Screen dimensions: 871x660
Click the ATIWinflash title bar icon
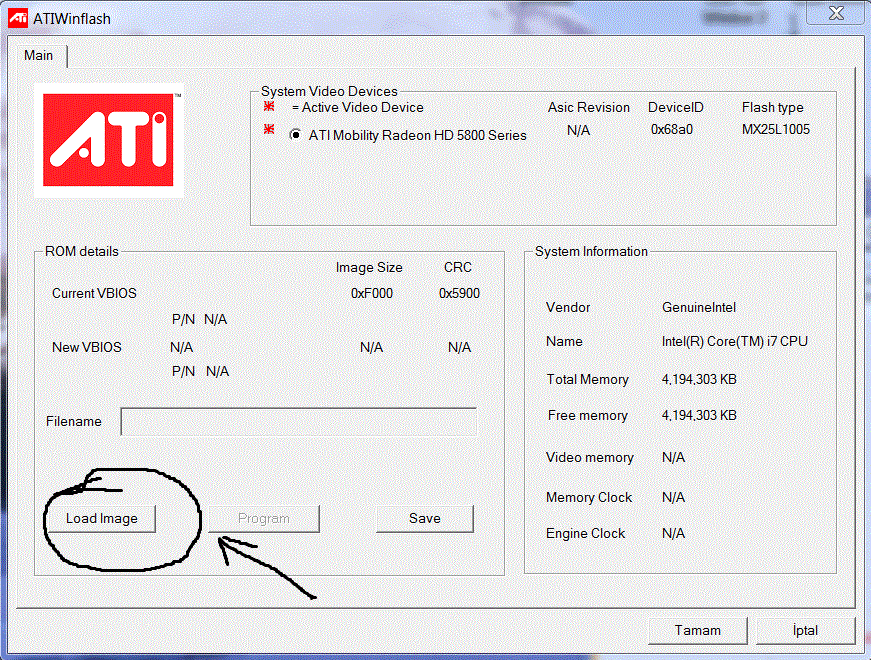[x=18, y=18]
